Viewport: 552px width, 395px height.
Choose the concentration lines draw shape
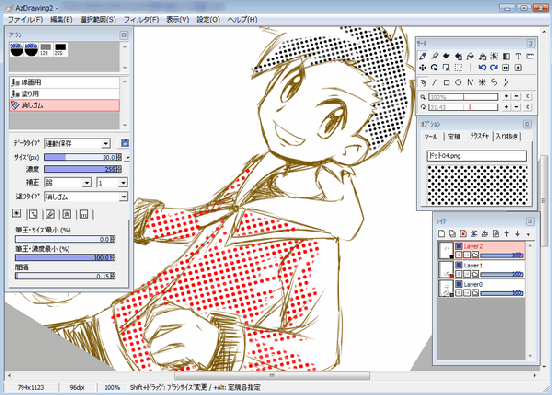(x=482, y=82)
